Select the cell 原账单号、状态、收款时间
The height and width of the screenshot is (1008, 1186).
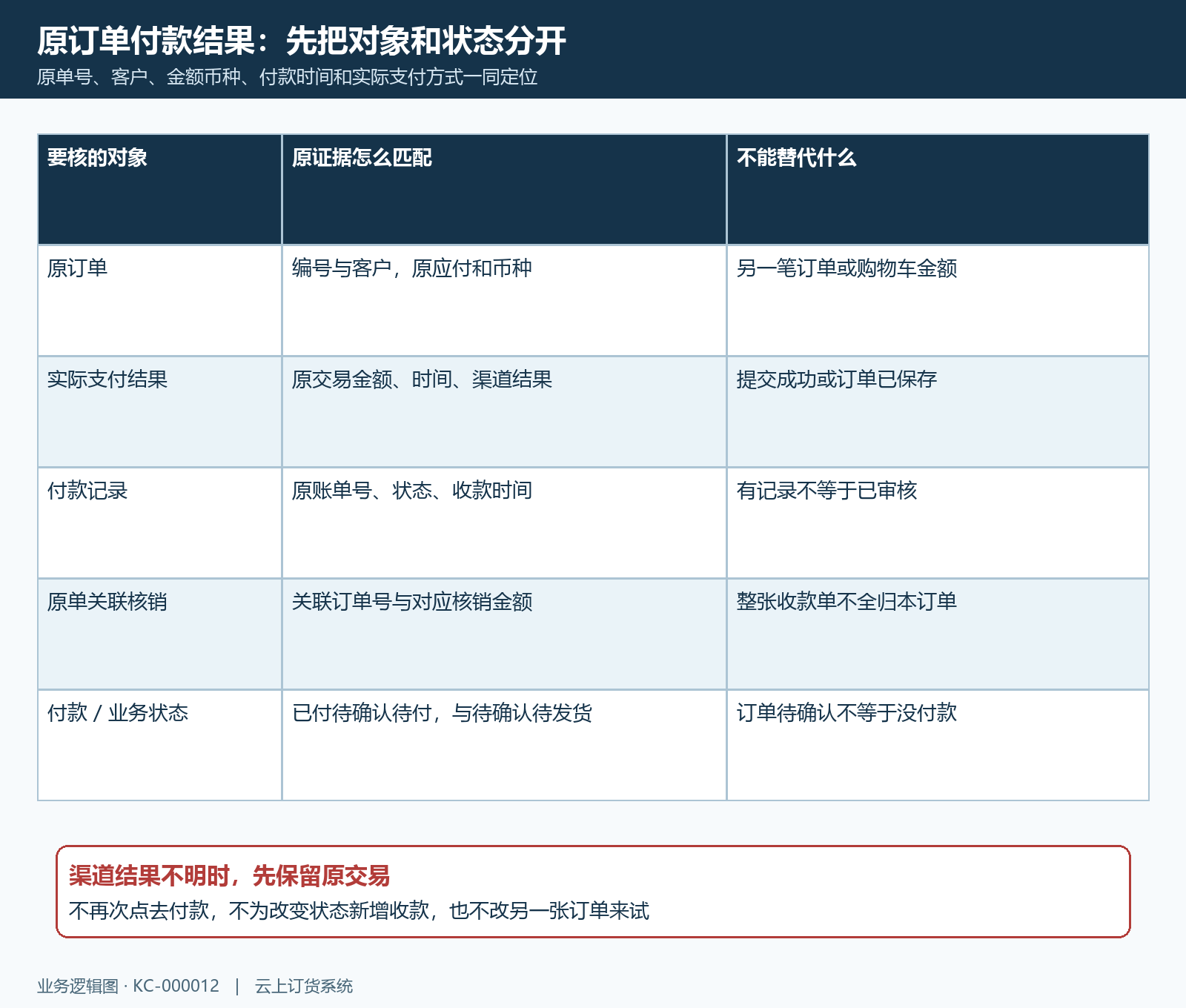(x=504, y=523)
